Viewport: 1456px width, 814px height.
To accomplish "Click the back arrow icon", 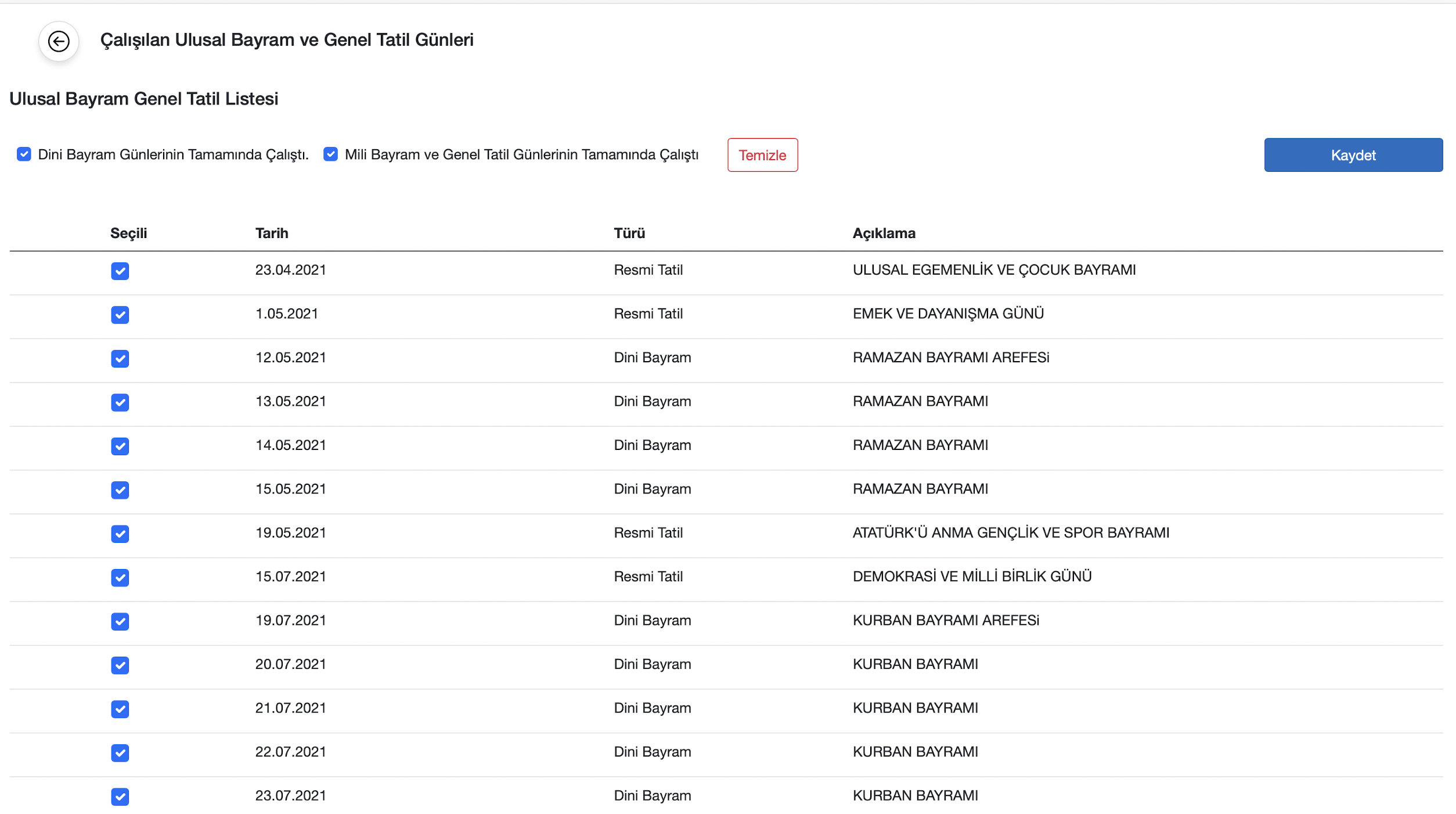I will (59, 41).
